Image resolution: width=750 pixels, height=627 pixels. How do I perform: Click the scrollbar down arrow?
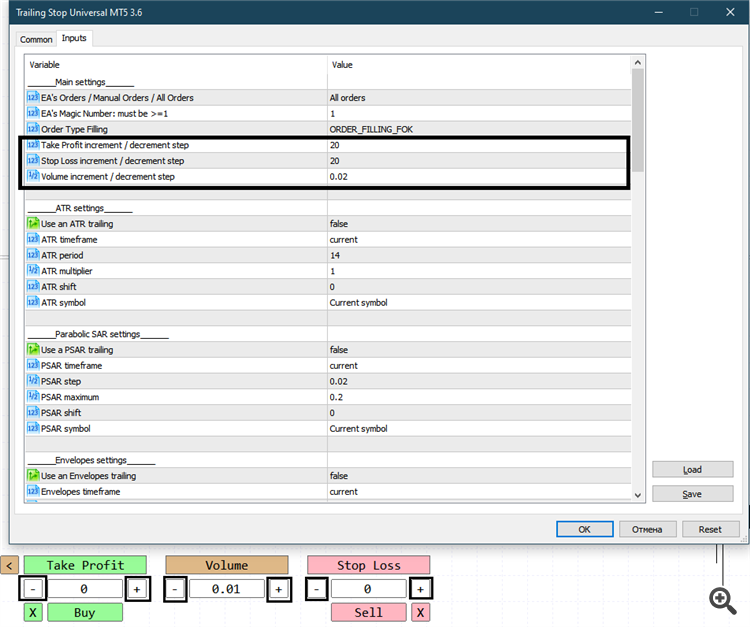coord(638,495)
